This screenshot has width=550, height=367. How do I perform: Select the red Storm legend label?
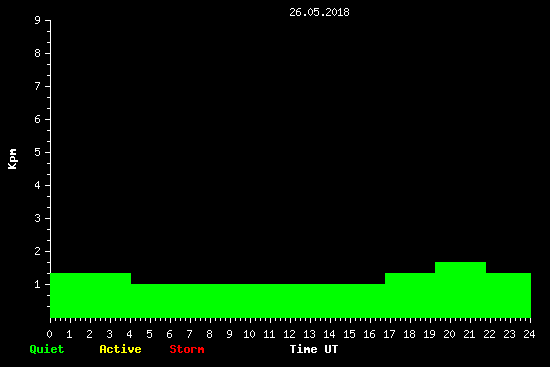coord(187,349)
